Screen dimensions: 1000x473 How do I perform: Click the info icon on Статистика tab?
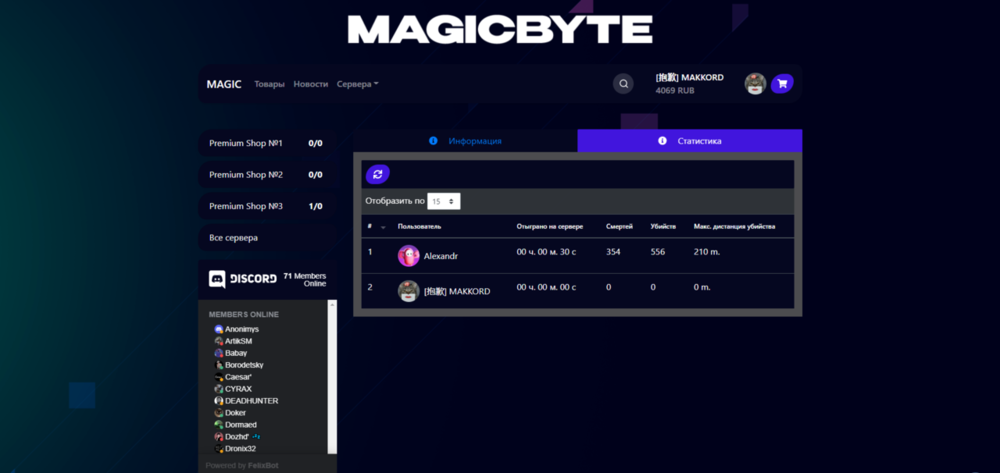point(663,141)
